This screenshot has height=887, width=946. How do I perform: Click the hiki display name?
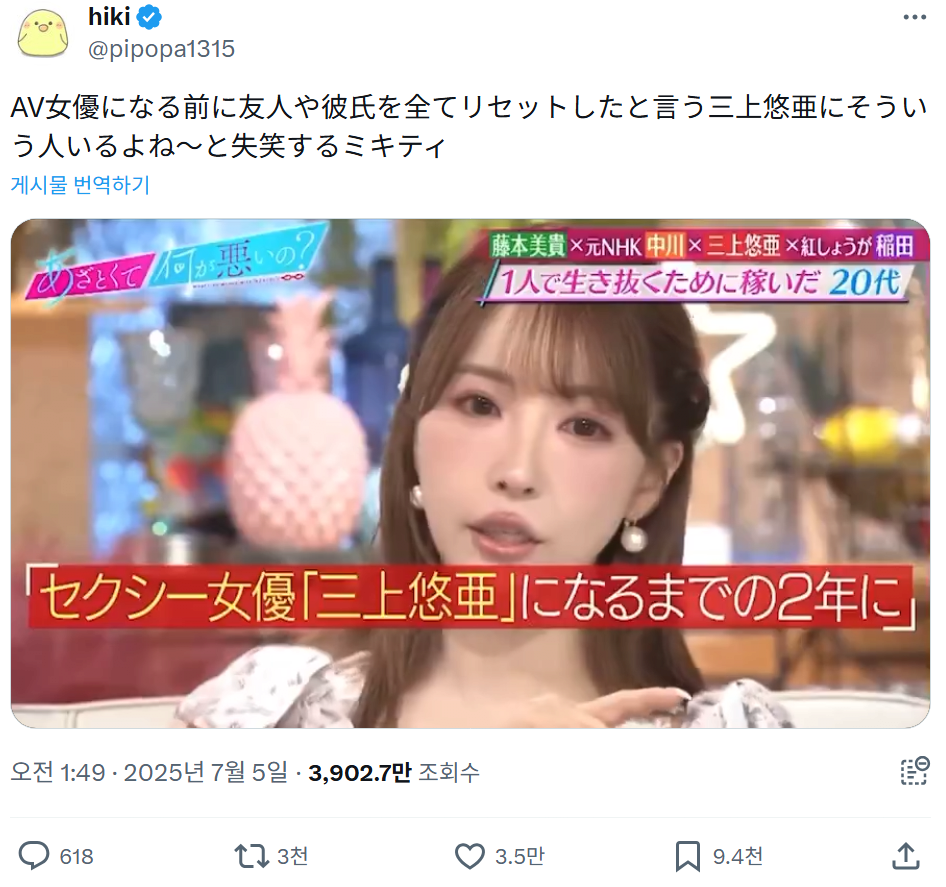pos(109,17)
